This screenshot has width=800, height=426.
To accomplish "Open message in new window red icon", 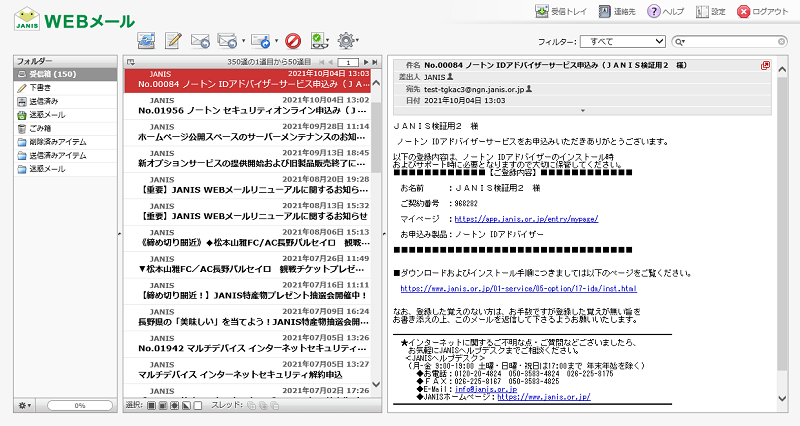I will click(765, 65).
